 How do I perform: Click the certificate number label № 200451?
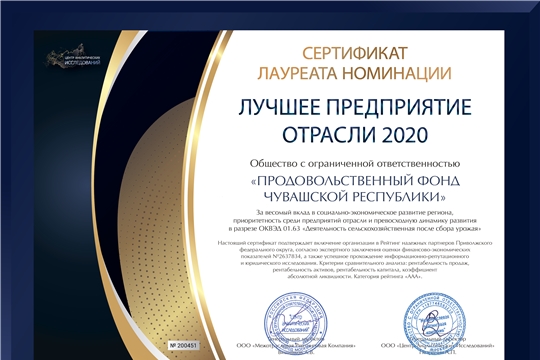[x=184, y=345]
